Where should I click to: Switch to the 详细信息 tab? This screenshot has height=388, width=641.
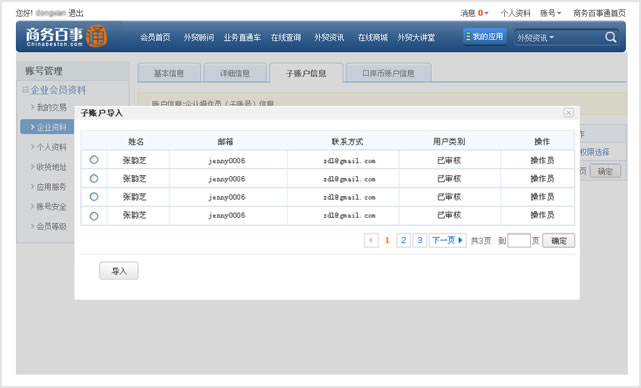click(x=235, y=73)
